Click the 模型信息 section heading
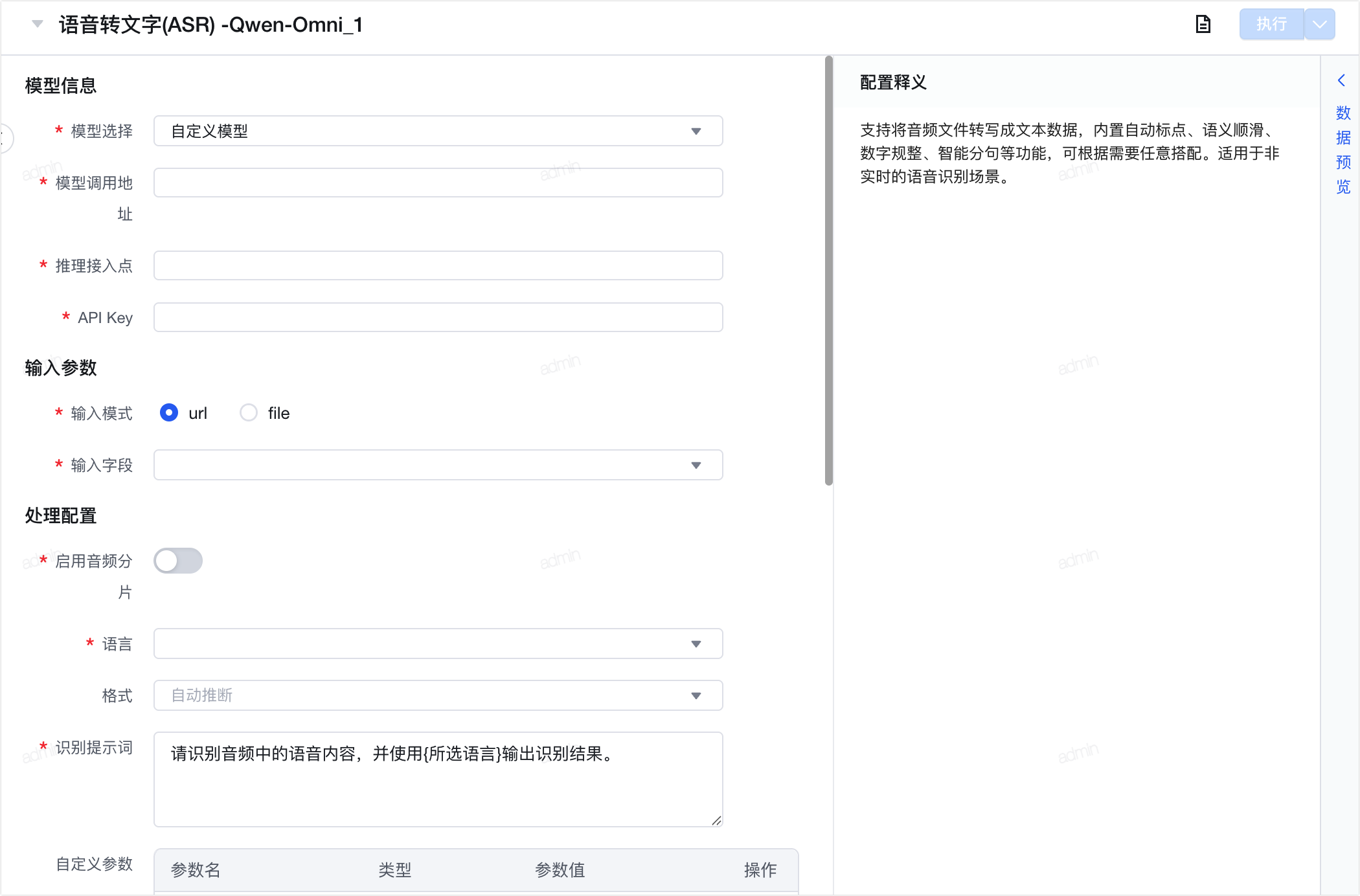Image resolution: width=1360 pixels, height=896 pixels. click(61, 85)
